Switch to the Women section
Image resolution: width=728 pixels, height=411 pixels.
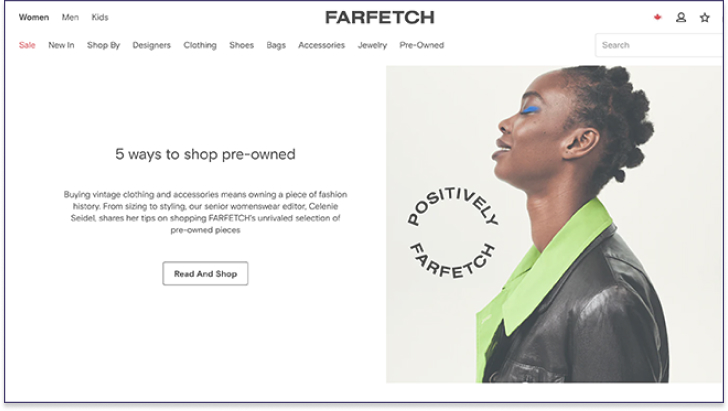pyautogui.click(x=34, y=17)
